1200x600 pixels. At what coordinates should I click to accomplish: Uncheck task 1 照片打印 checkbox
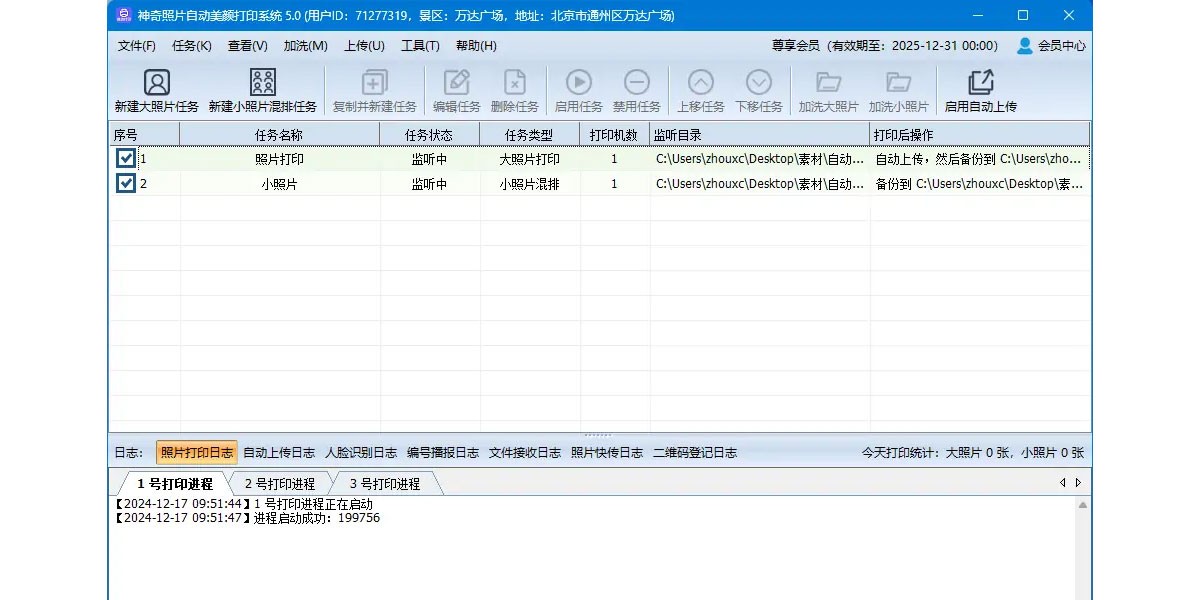click(125, 159)
